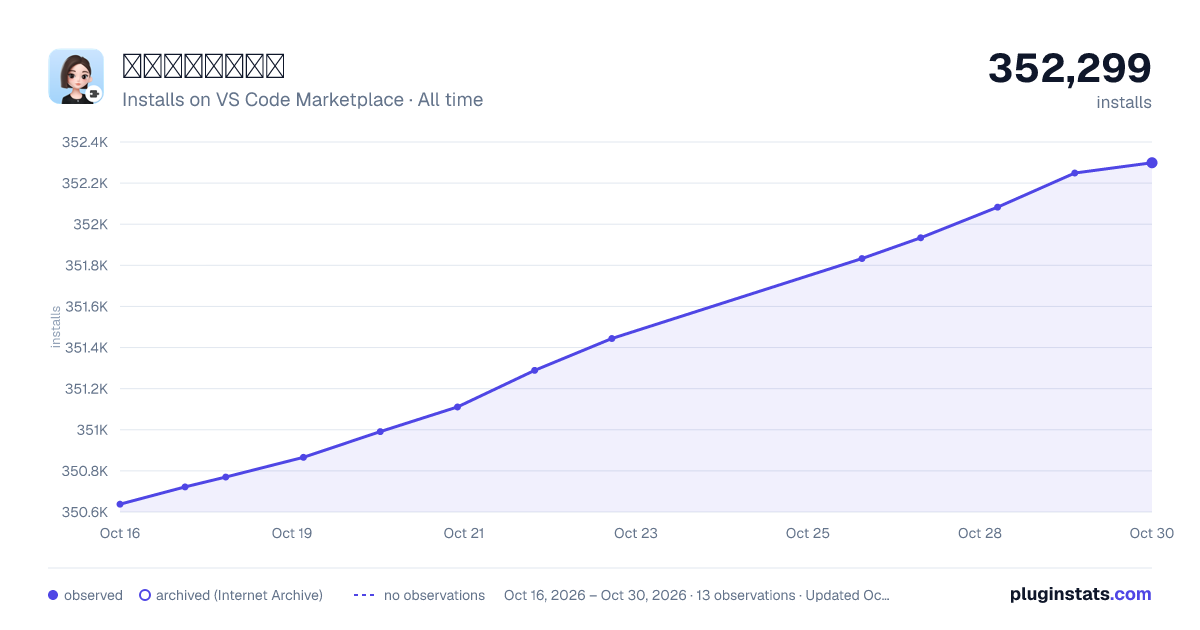The height and width of the screenshot is (630, 1200).
Task: Click the 'observed' legend label
Action: pyautogui.click(x=93, y=595)
